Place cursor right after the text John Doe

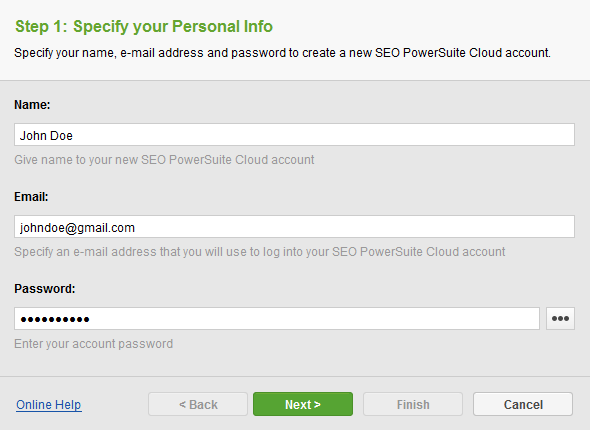coord(73,135)
